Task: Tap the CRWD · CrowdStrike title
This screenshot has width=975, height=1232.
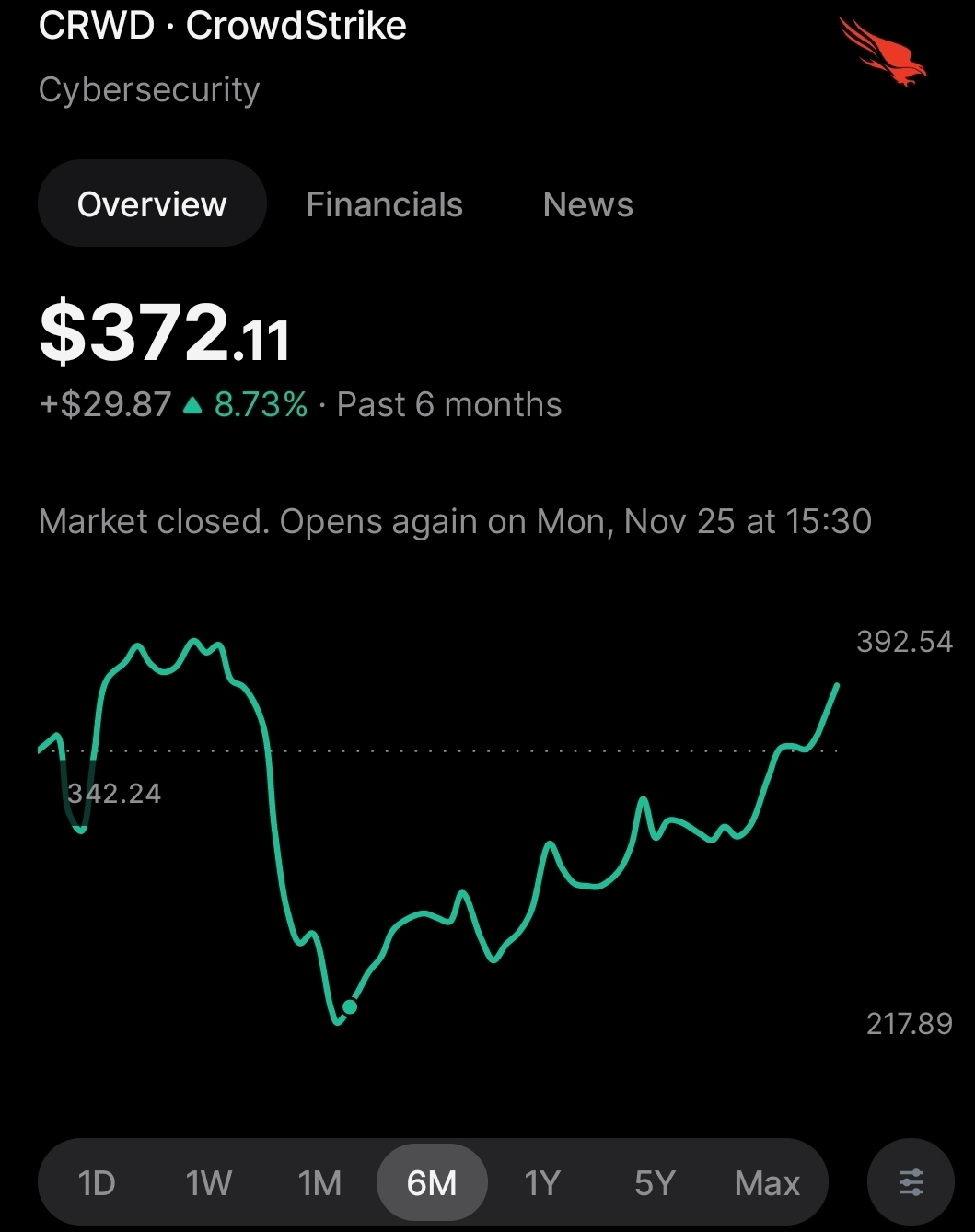Action: [223, 26]
